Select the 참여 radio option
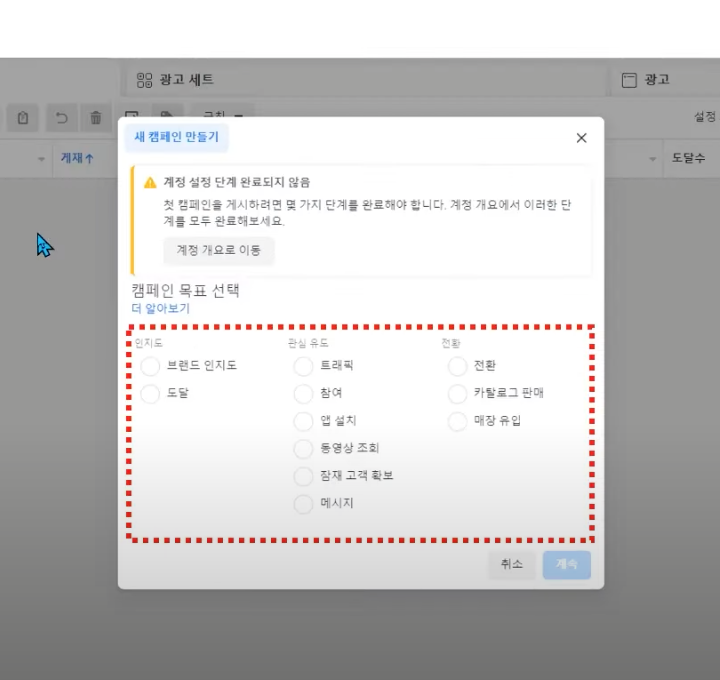The width and height of the screenshot is (720, 680). click(304, 394)
